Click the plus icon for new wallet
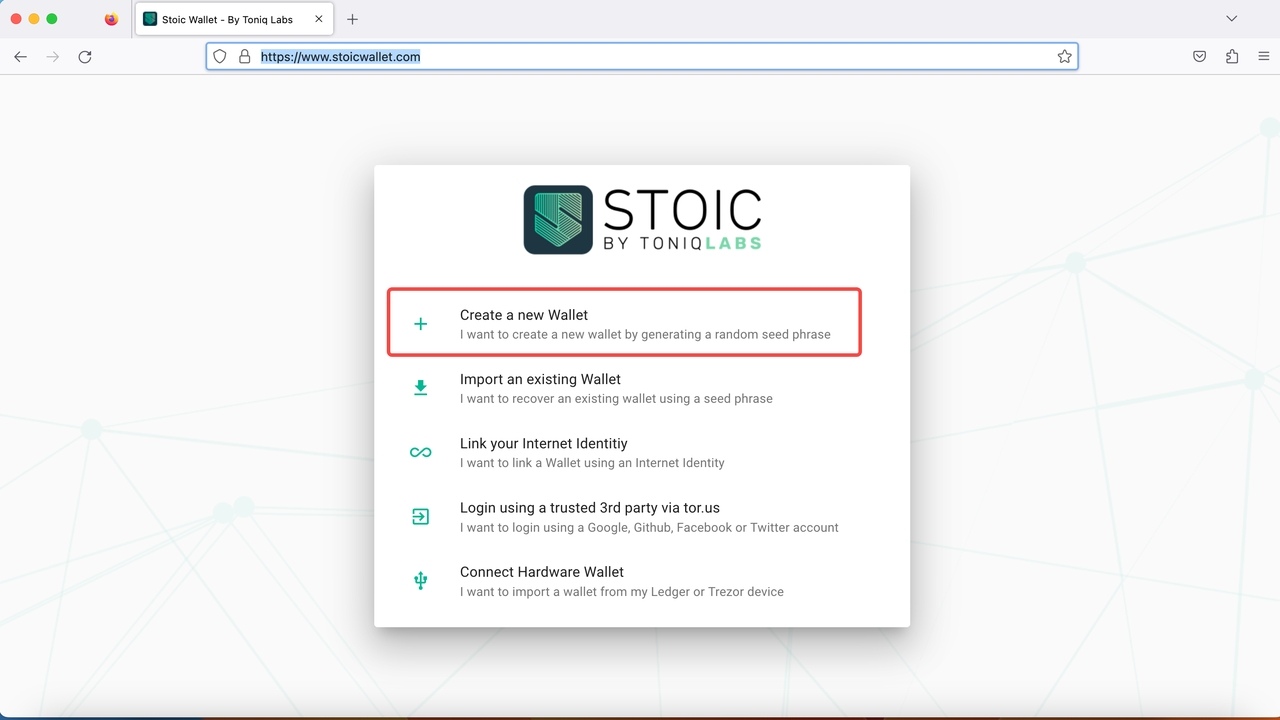 [x=421, y=324]
